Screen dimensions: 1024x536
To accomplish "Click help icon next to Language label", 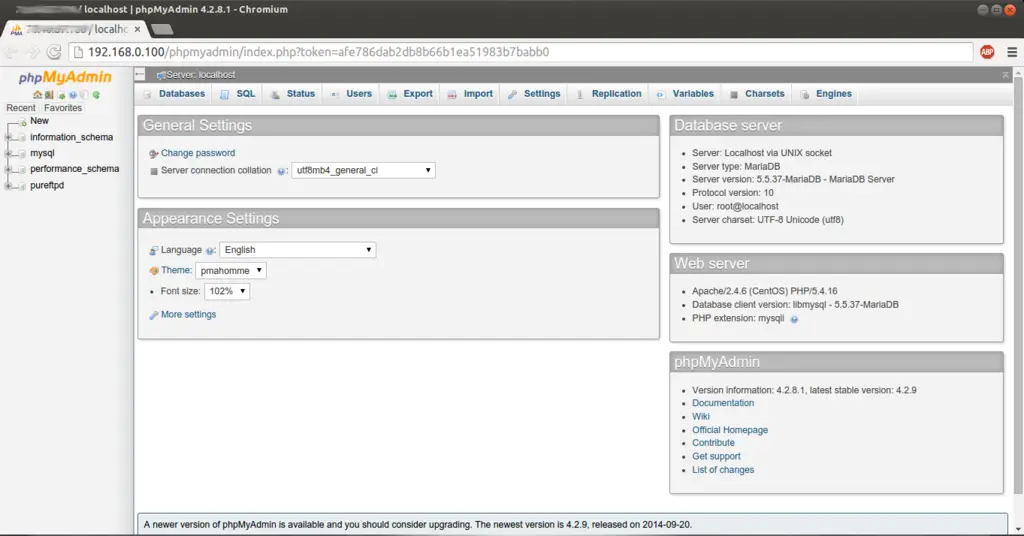I will click(x=210, y=251).
